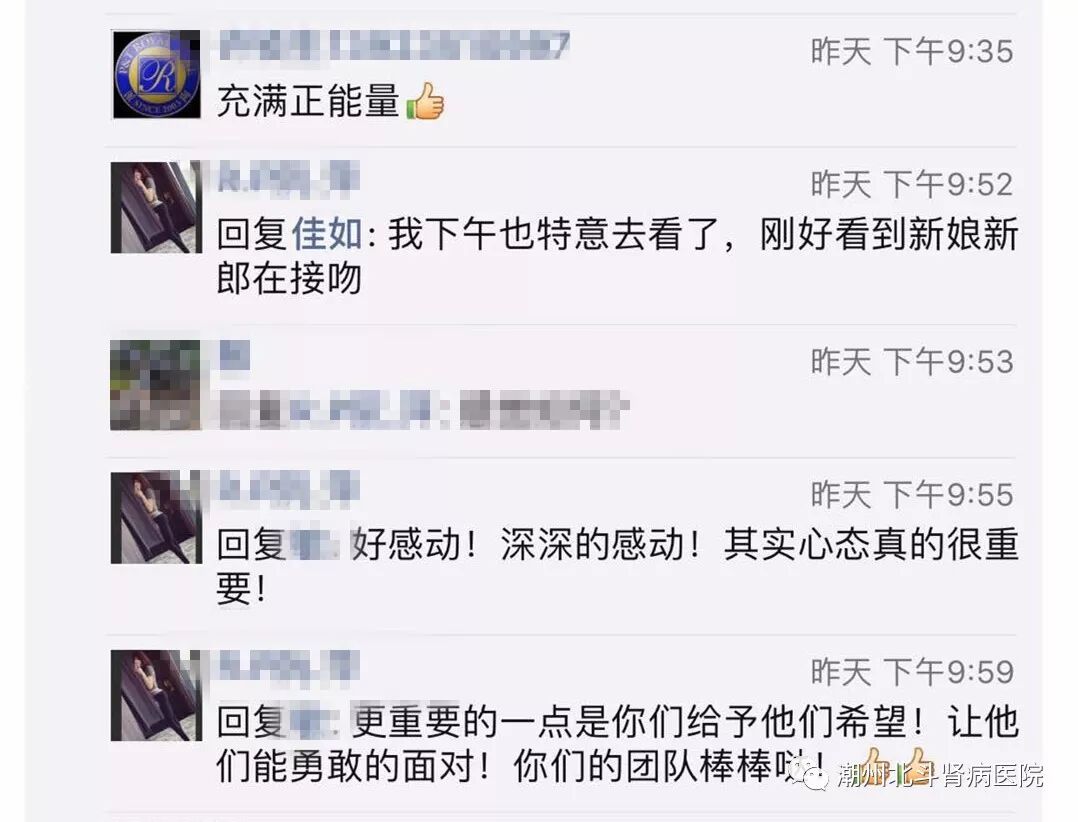Open the pixelated avatar at 9:53
The height and width of the screenshot is (822, 1078).
click(156, 385)
